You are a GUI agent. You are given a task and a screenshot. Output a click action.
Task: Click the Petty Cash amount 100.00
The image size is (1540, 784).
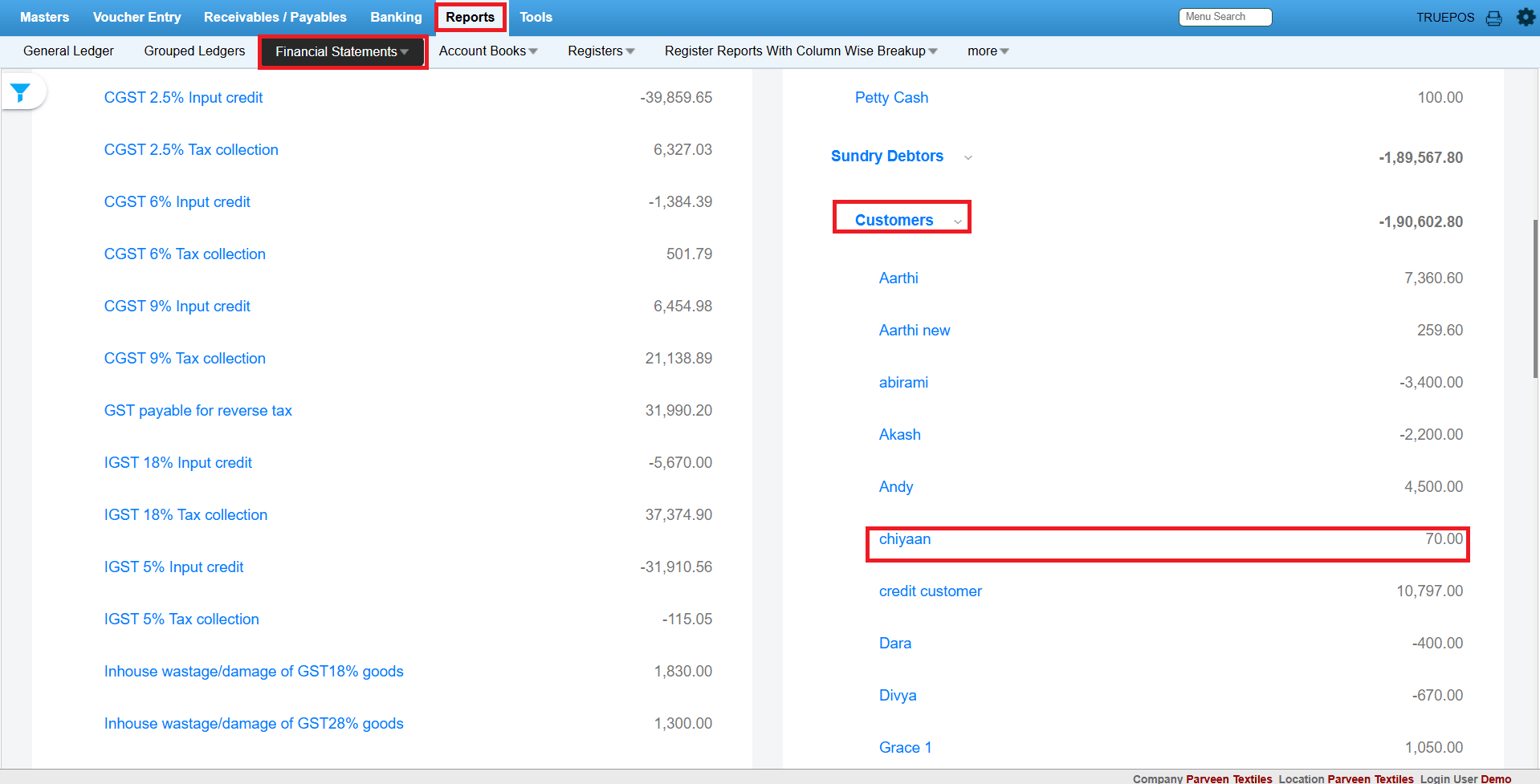[1440, 98]
